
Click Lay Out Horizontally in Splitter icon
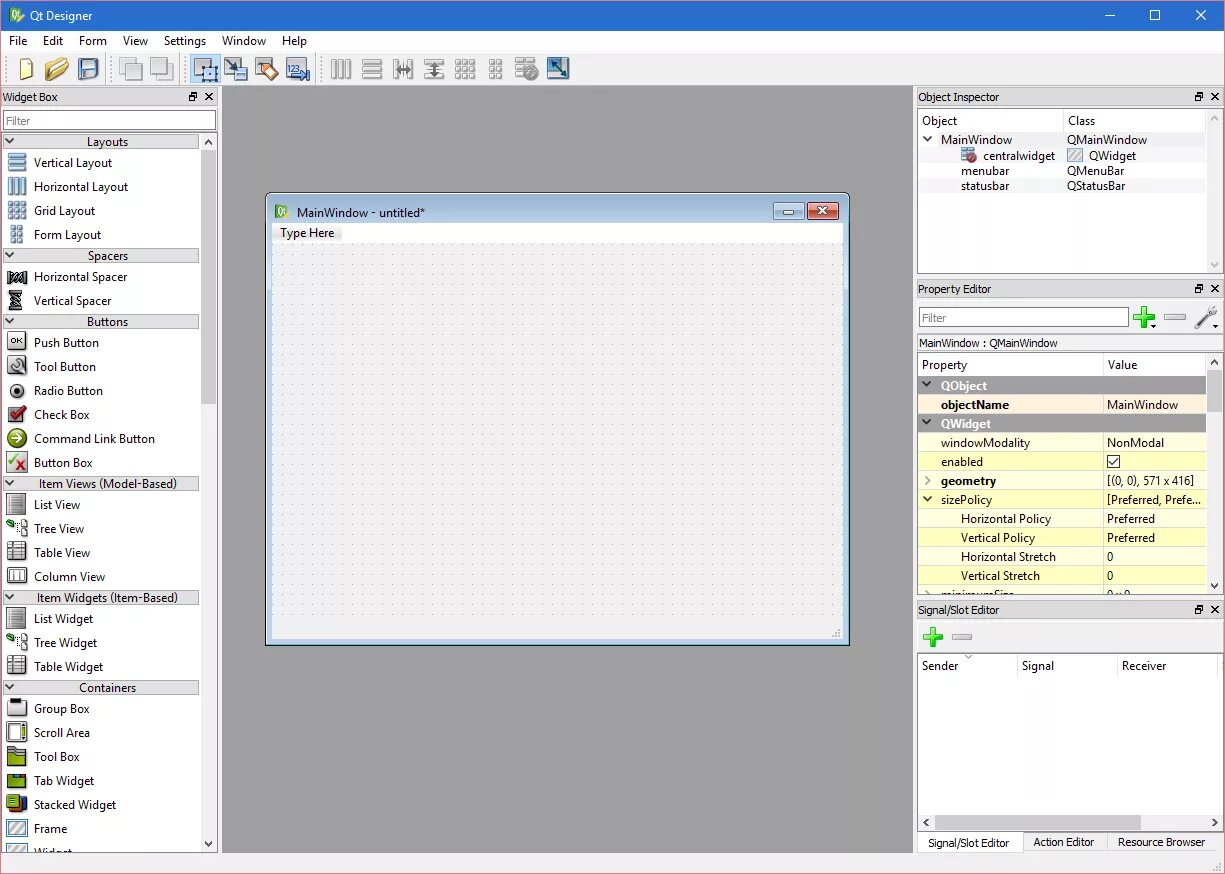click(403, 69)
